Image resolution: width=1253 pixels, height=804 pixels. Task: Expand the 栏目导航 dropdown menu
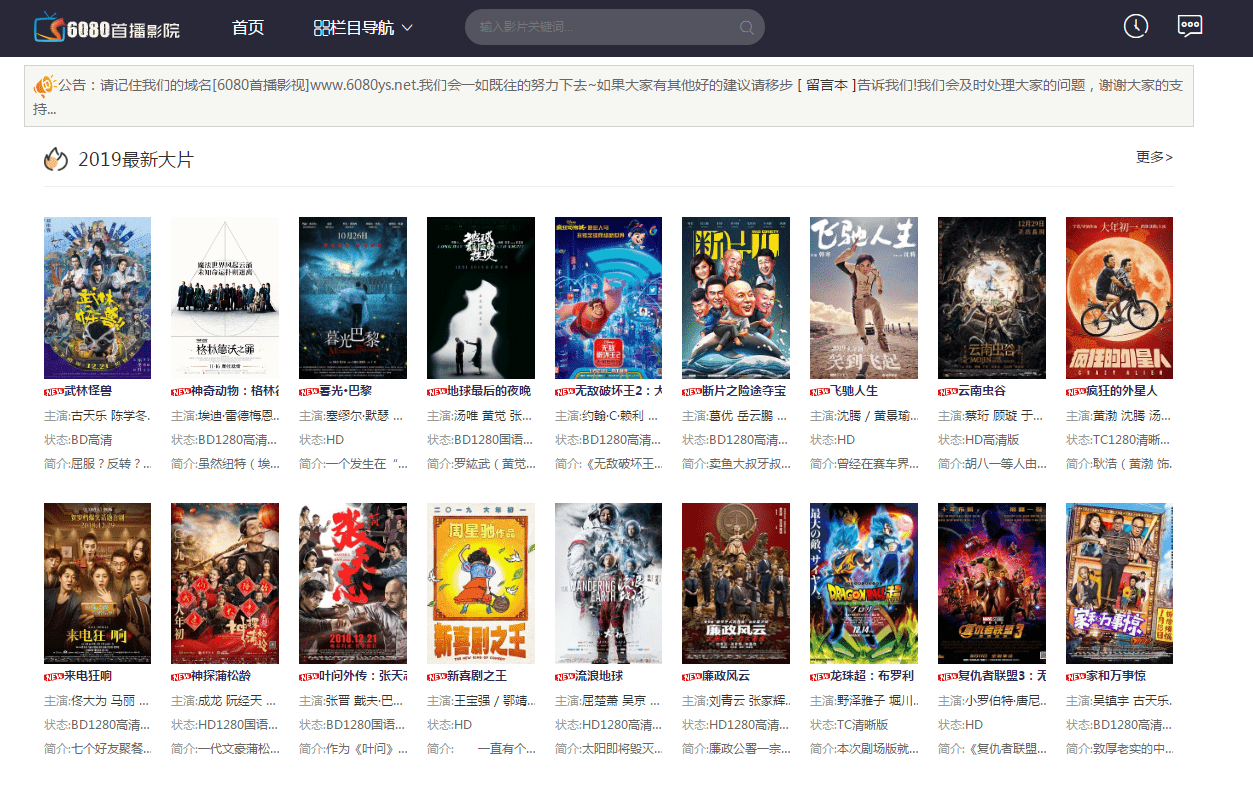(x=363, y=27)
